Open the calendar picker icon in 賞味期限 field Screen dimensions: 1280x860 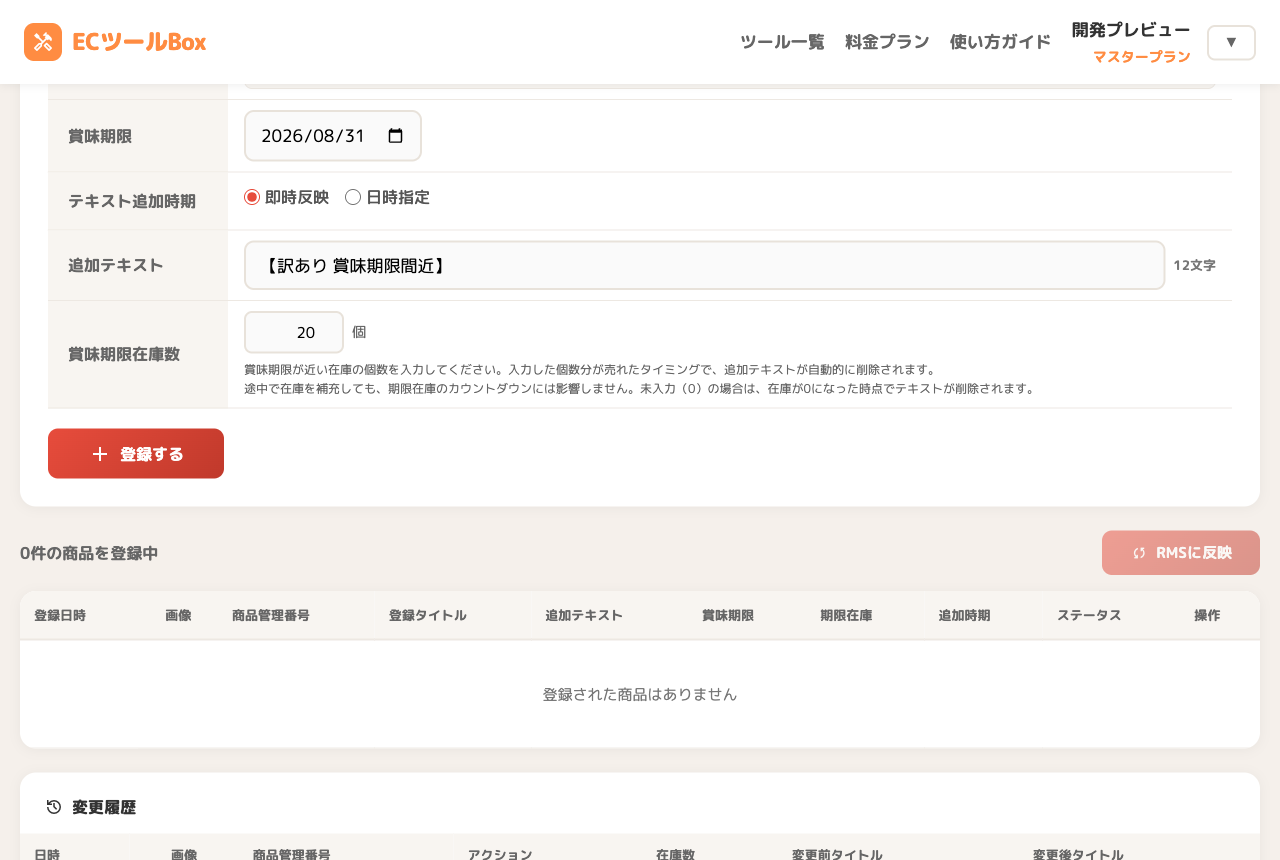(395, 136)
